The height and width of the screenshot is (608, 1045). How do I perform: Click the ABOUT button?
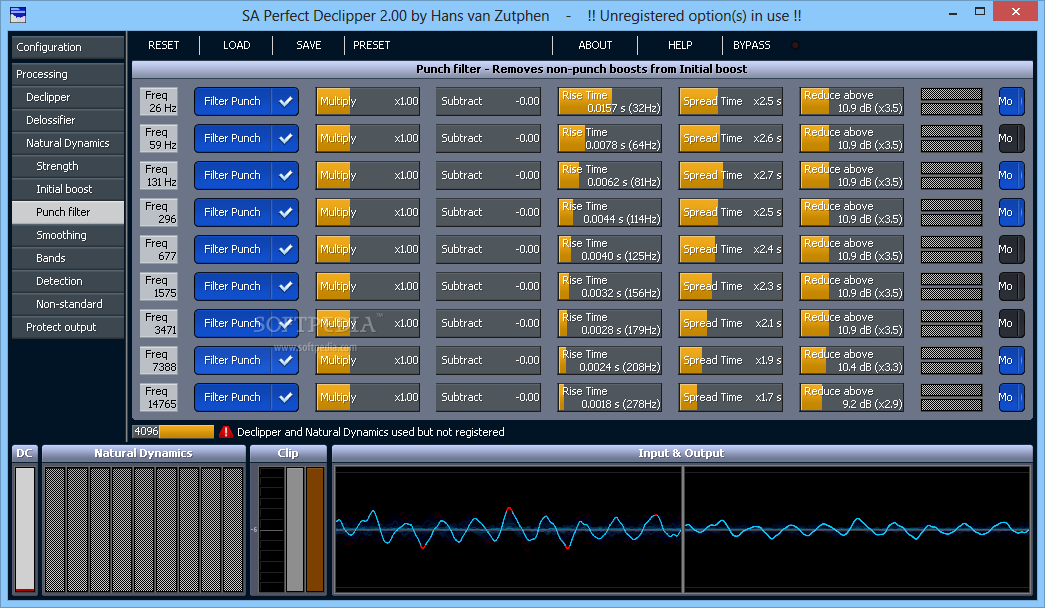click(595, 45)
